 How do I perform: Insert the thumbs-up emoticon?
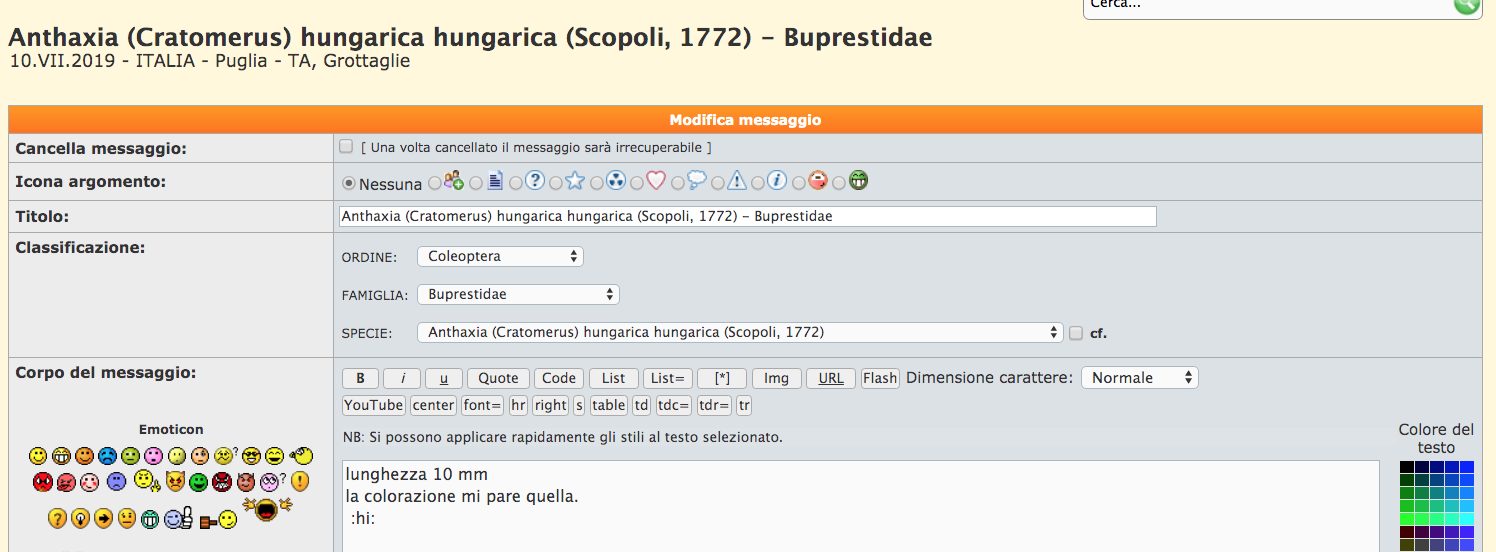pyautogui.click(x=180, y=519)
